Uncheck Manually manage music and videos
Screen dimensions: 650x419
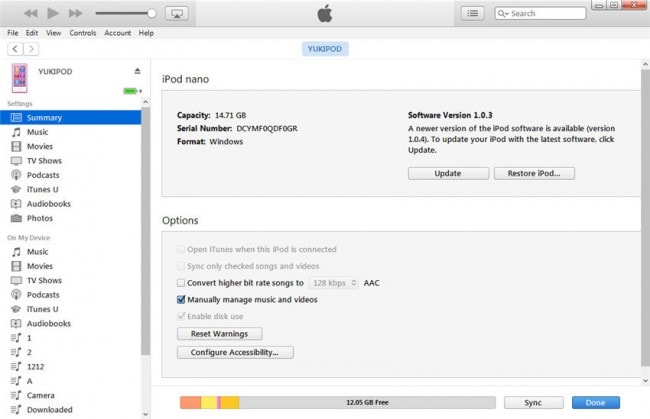[x=181, y=300]
